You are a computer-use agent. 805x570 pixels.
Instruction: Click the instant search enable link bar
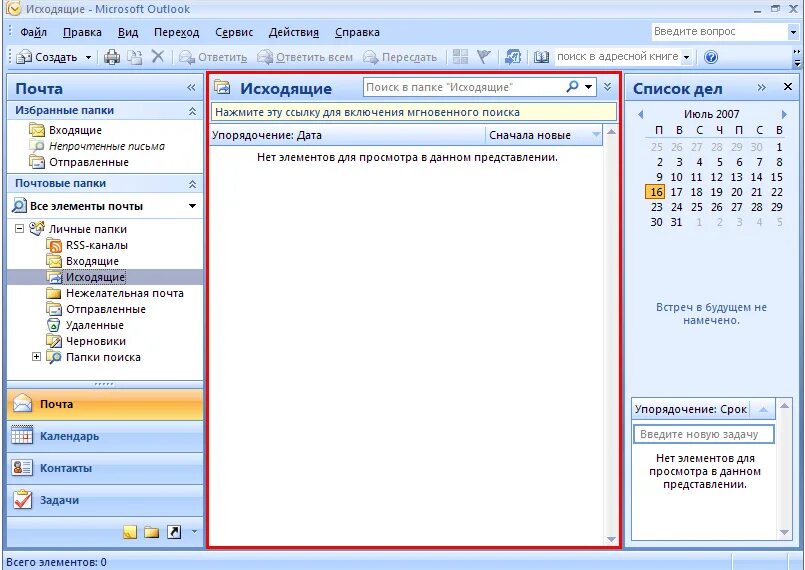413,112
